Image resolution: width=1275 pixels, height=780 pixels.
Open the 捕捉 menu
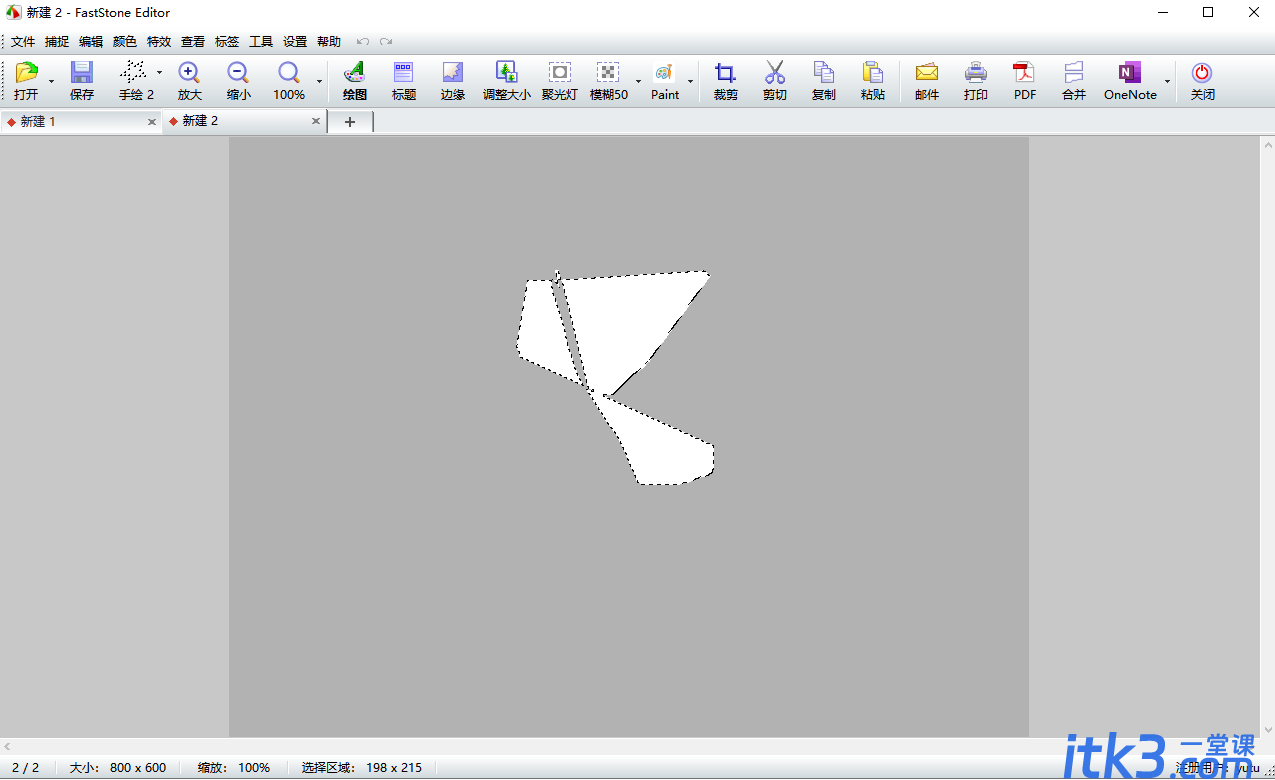(x=57, y=42)
